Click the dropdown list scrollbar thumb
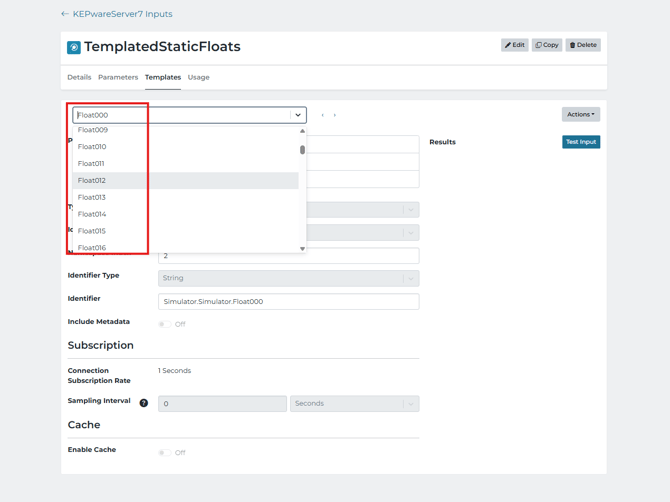 click(x=303, y=150)
